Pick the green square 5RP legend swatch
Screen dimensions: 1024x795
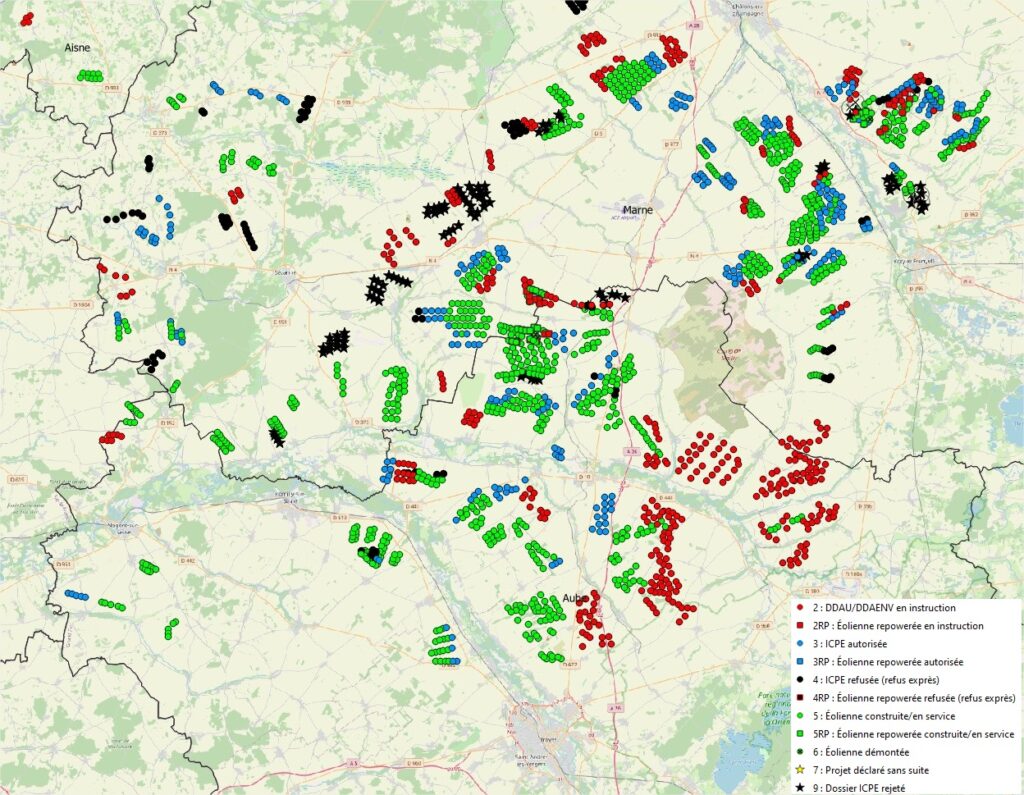[800, 734]
